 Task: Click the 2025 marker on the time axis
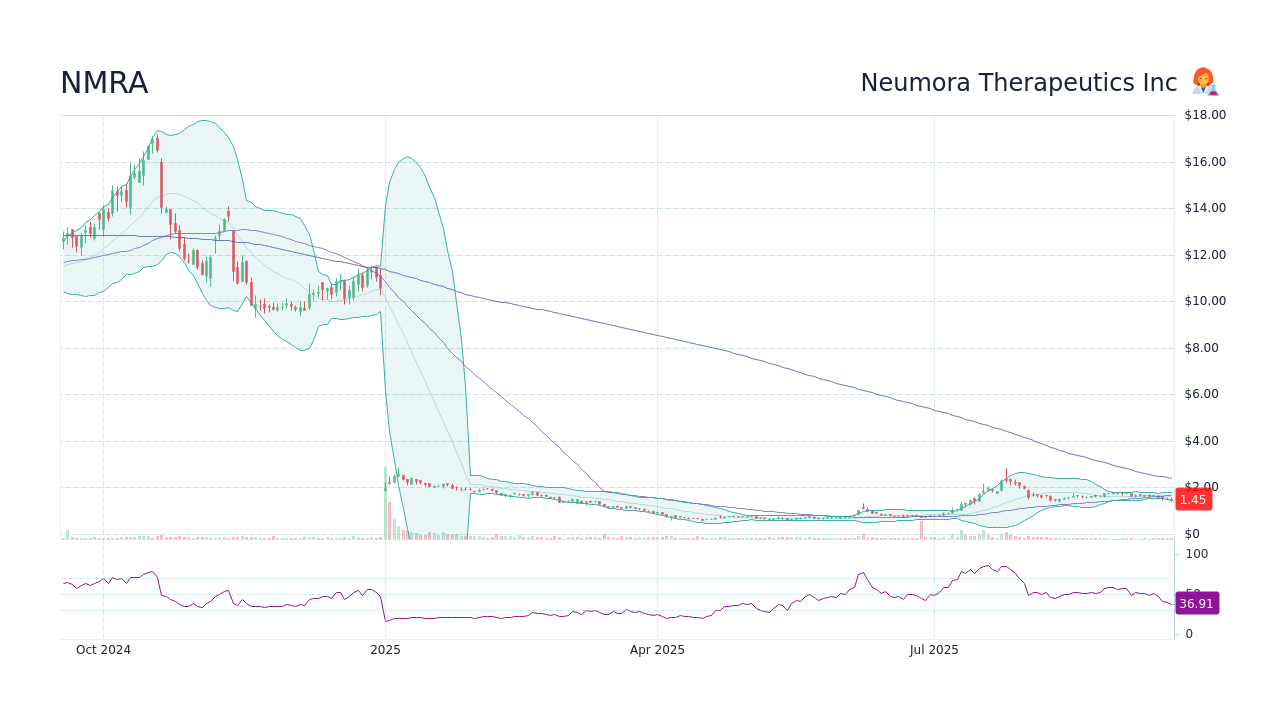[x=385, y=650]
